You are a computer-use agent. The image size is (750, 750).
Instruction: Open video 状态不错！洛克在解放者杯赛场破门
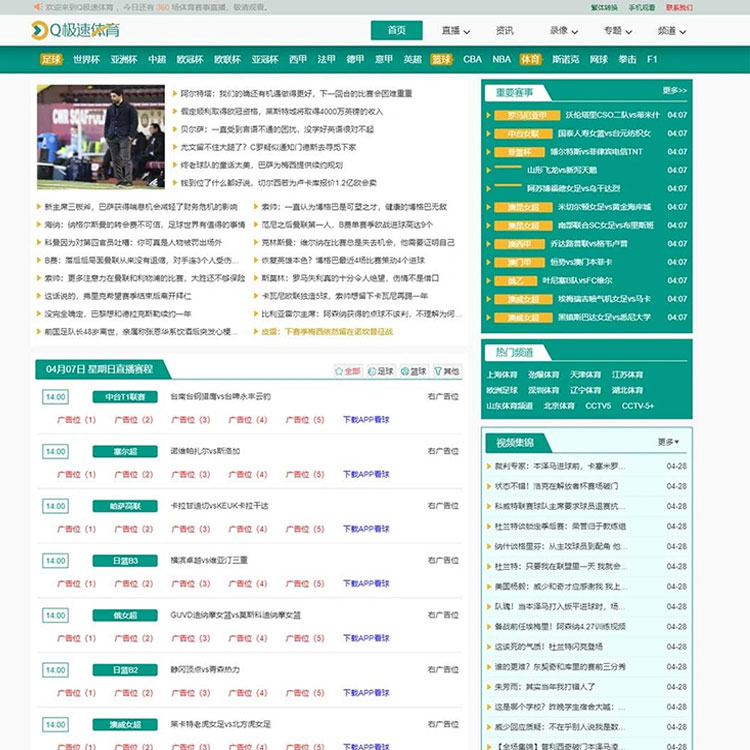(556, 486)
